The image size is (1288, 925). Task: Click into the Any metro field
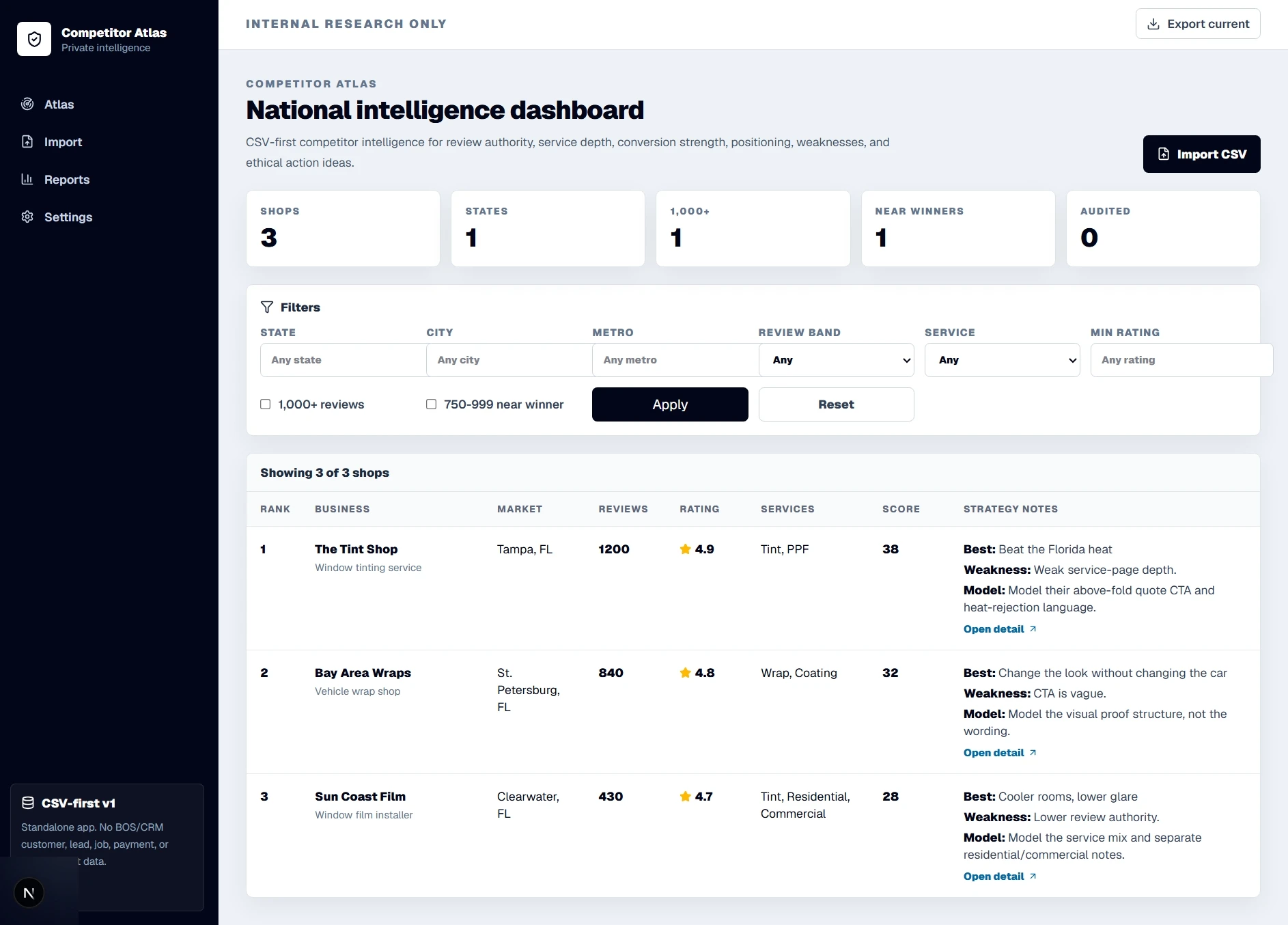[675, 360]
